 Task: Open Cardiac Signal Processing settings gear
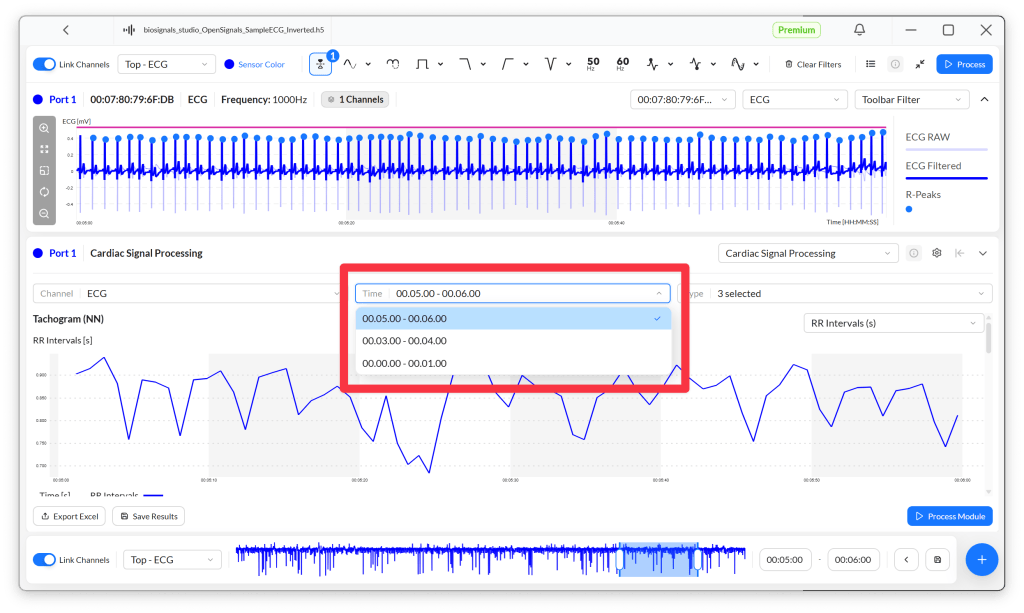(936, 253)
